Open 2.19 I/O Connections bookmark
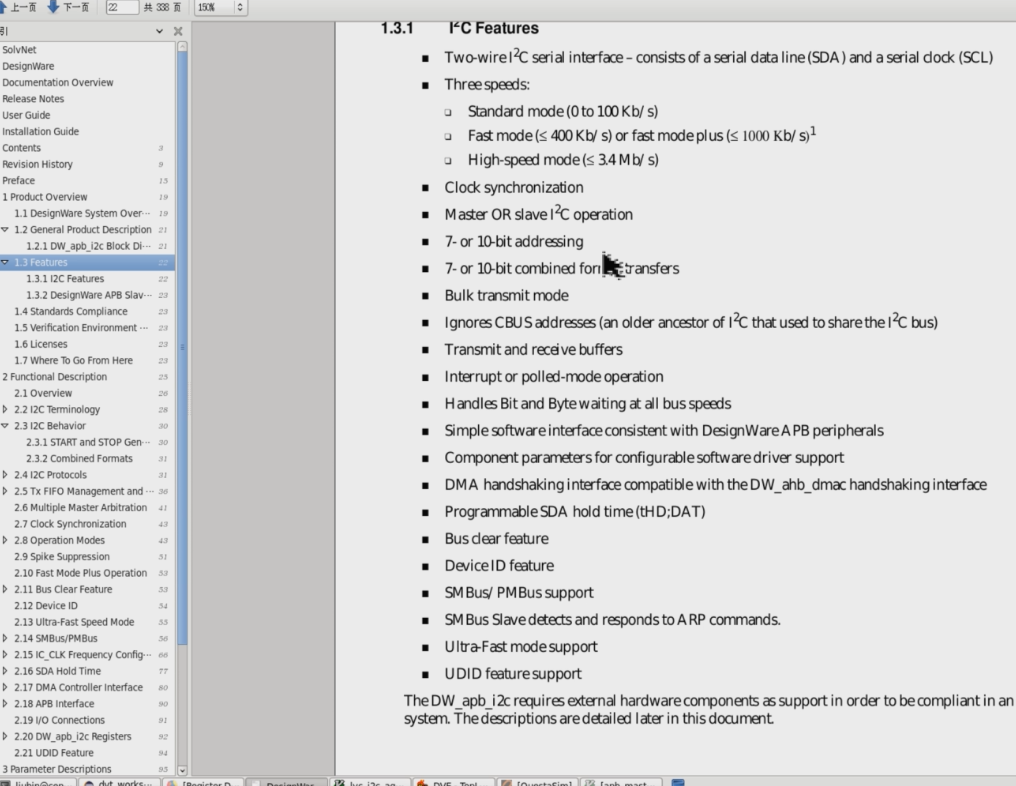Viewport: 1016px width, 786px height. tap(59, 720)
